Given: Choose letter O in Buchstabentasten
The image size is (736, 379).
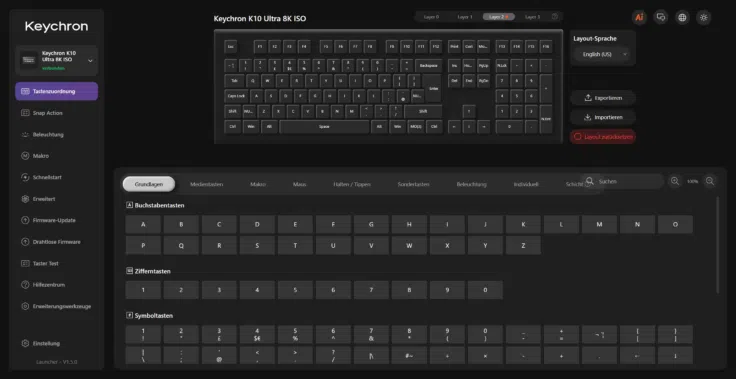Looking at the screenshot, I should pos(675,224).
